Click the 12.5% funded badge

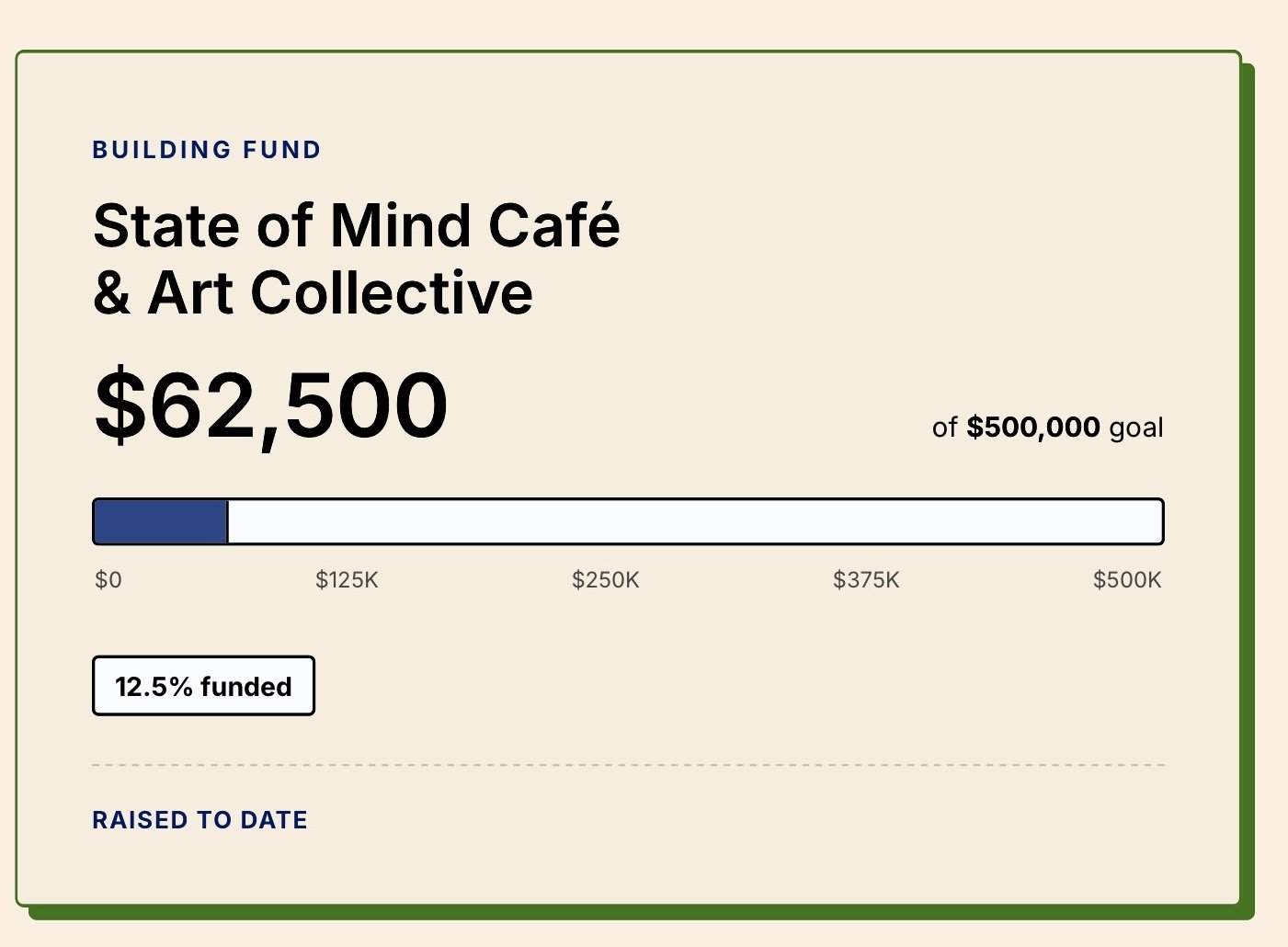pyautogui.click(x=203, y=686)
